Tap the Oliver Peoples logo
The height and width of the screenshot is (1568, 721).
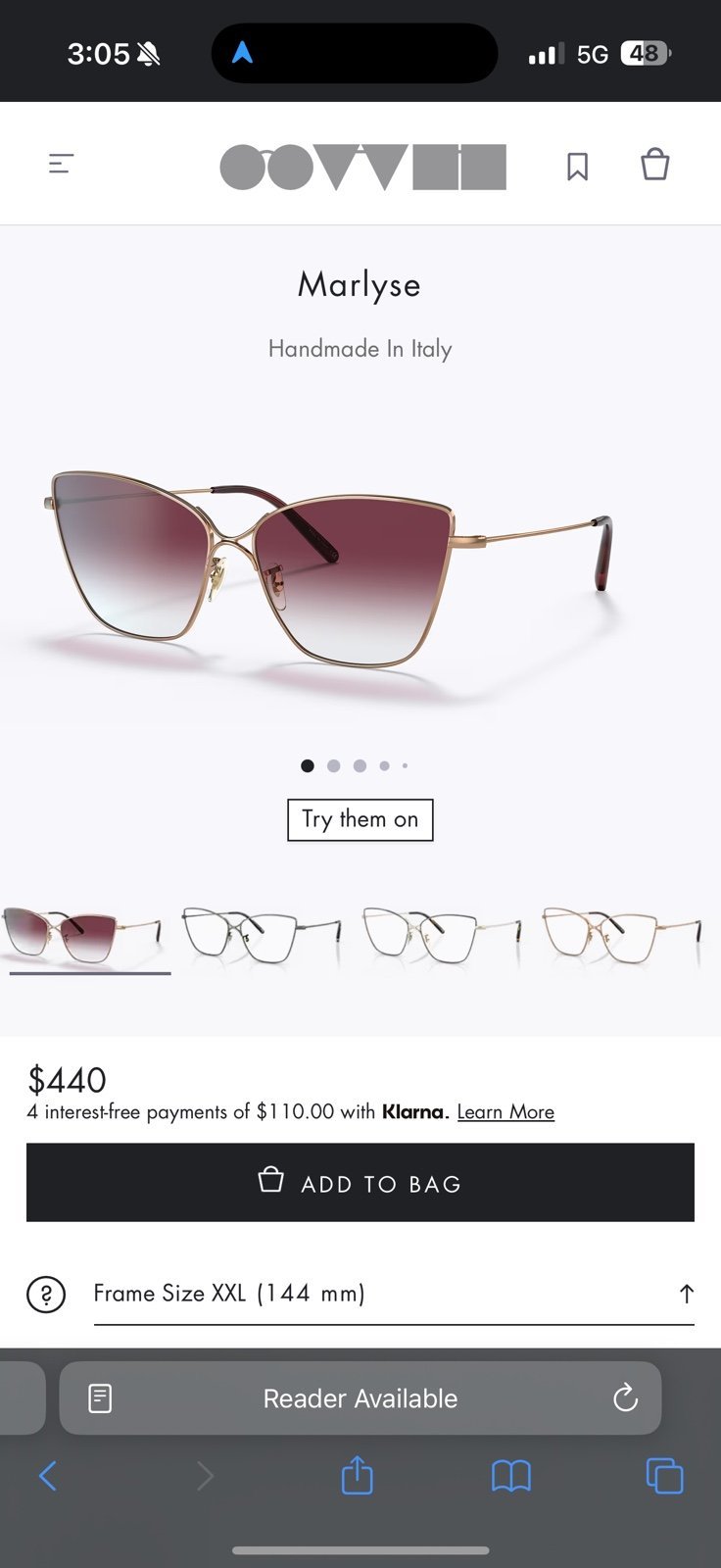pos(362,167)
